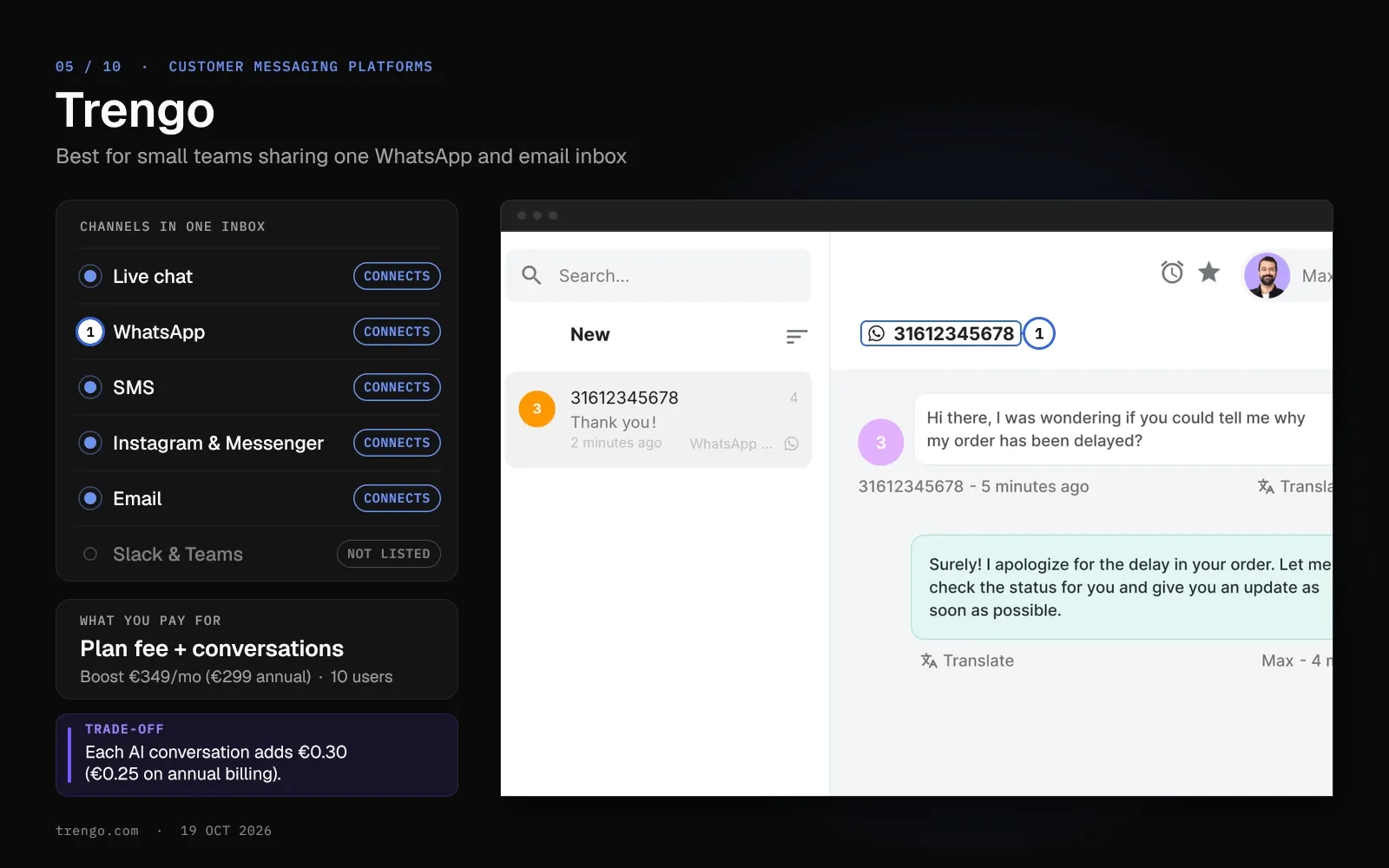This screenshot has height=868, width=1389.
Task: Click the CONNECTS pill for WhatsApp
Action: [397, 332]
